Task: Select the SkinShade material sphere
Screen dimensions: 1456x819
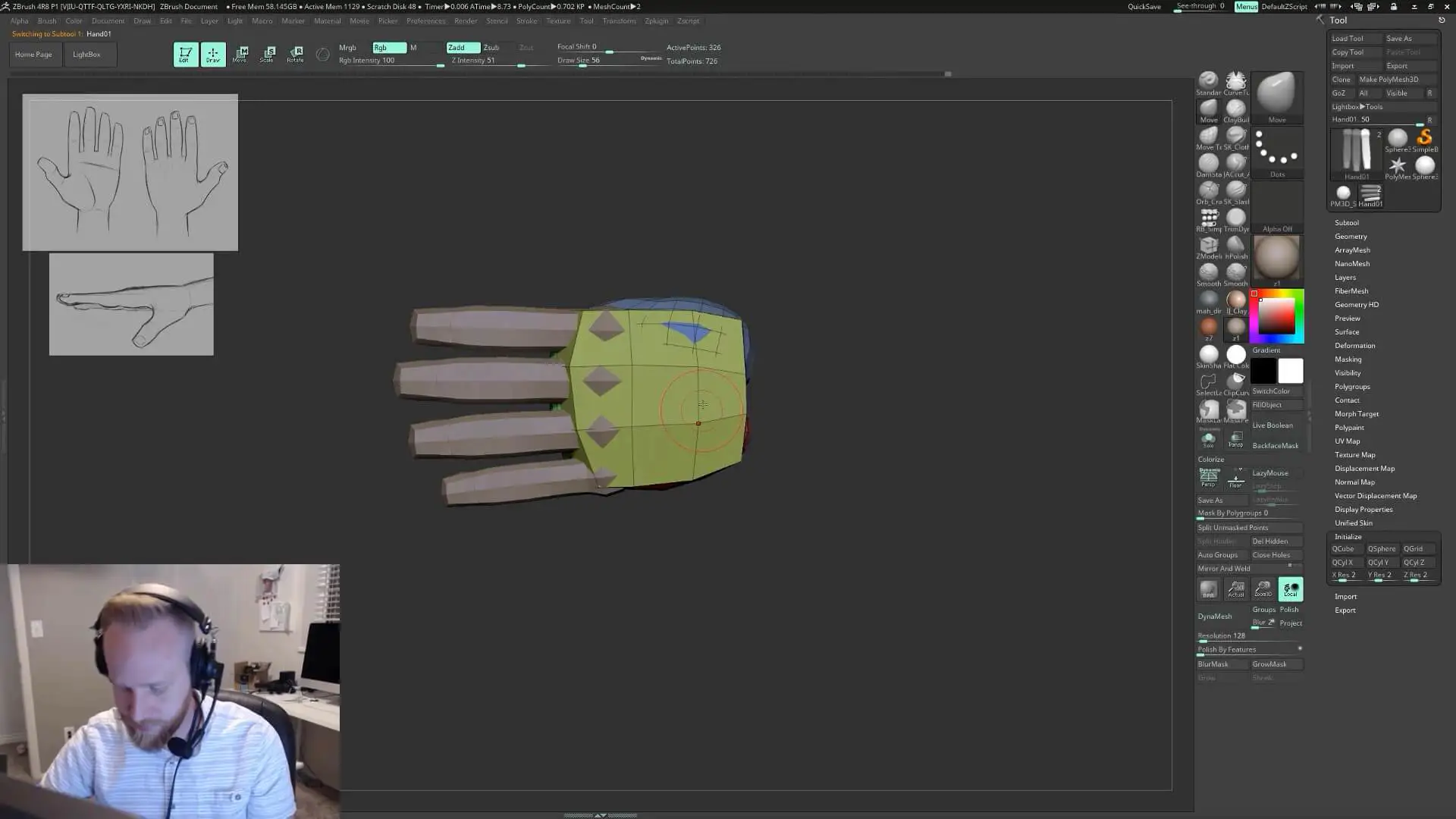Action: click(1208, 356)
